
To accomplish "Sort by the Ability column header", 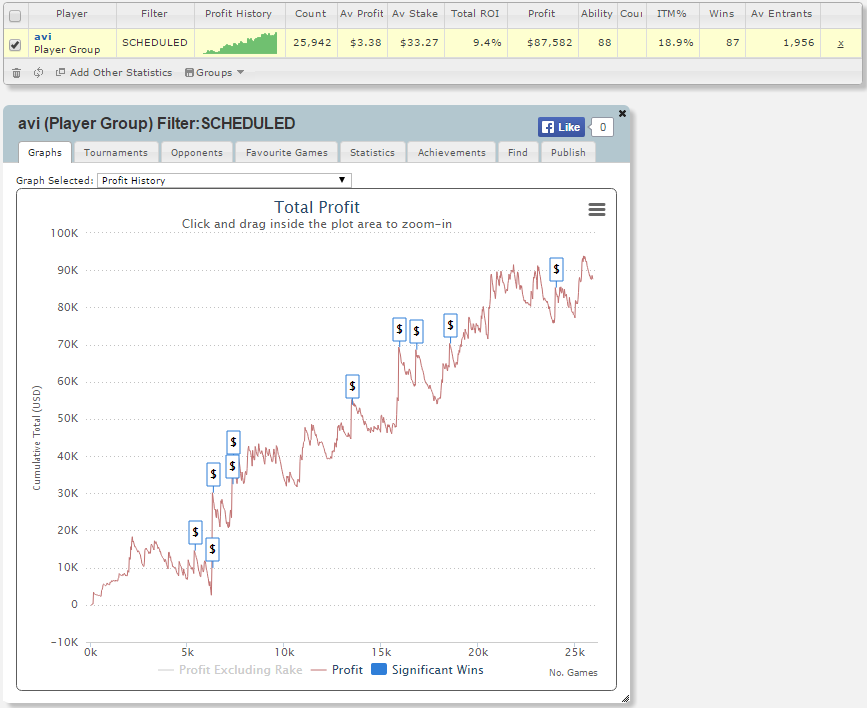I will [597, 14].
